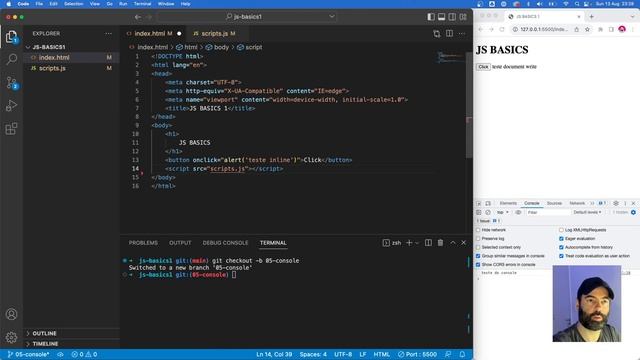Viewport: 640px width, 360px height.
Task: Open editor more actions ellipsis
Action: pyautogui.click(x=462, y=33)
